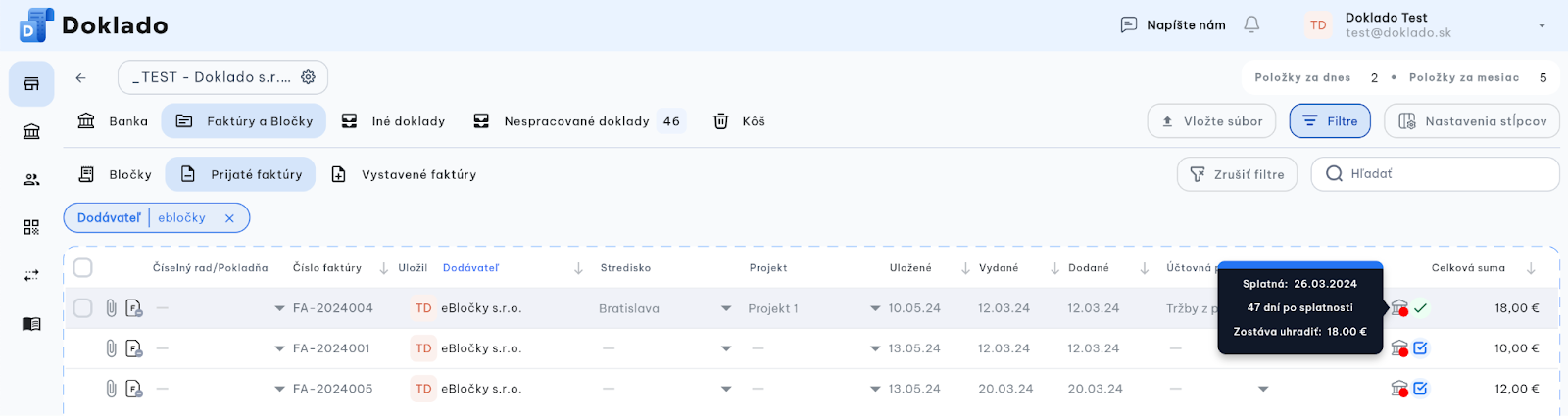Switch to Vystavené faktúry sub-tab
The width and height of the screenshot is (1568, 416).
tap(404, 174)
